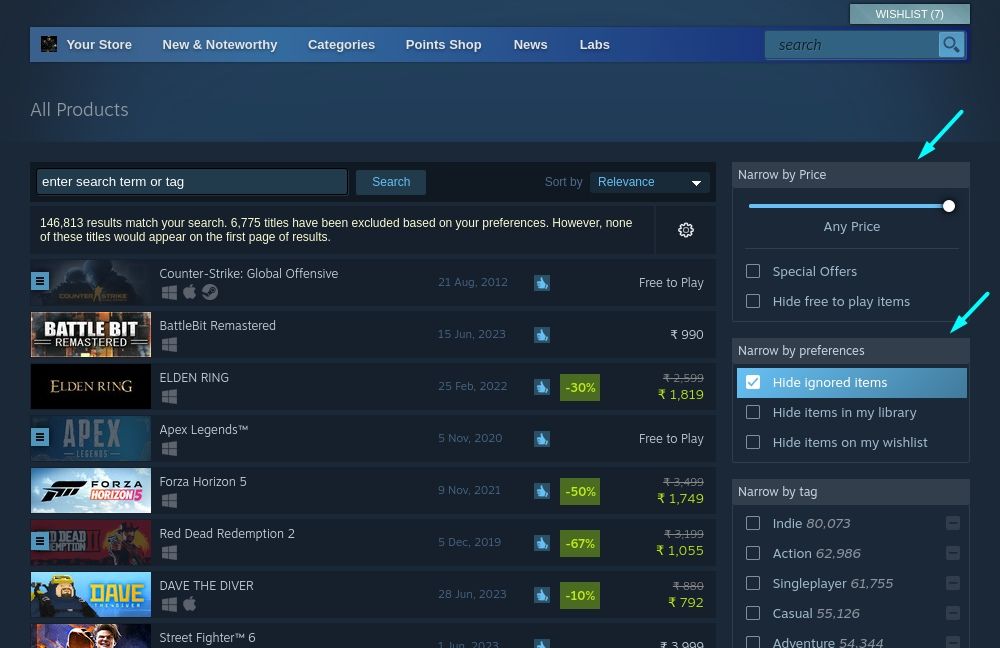Click the Windows platform icon under Red Dead Redemption 2
Image resolution: width=1000 pixels, height=648 pixels.
[169, 552]
